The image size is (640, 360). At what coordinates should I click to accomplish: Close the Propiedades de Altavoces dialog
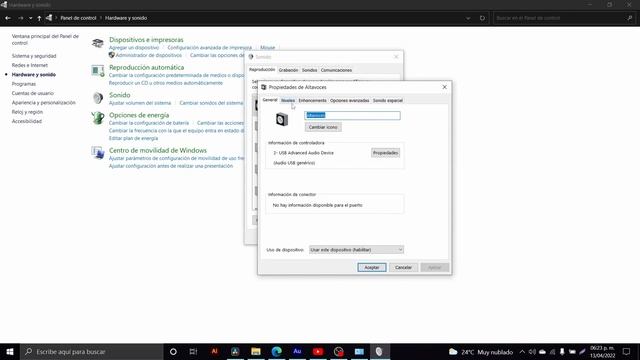[444, 87]
